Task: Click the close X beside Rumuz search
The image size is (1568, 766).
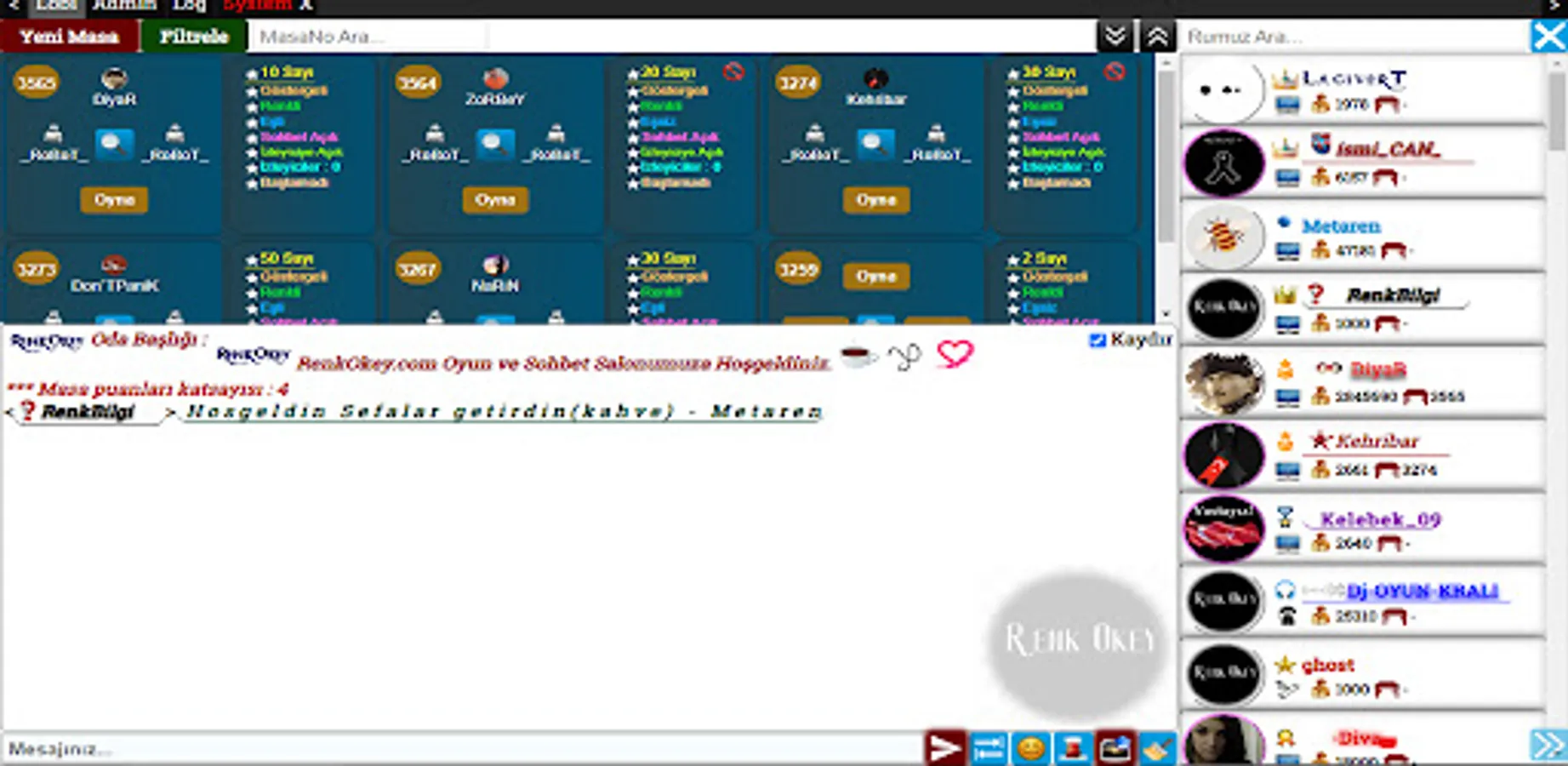Action: coord(1548,37)
